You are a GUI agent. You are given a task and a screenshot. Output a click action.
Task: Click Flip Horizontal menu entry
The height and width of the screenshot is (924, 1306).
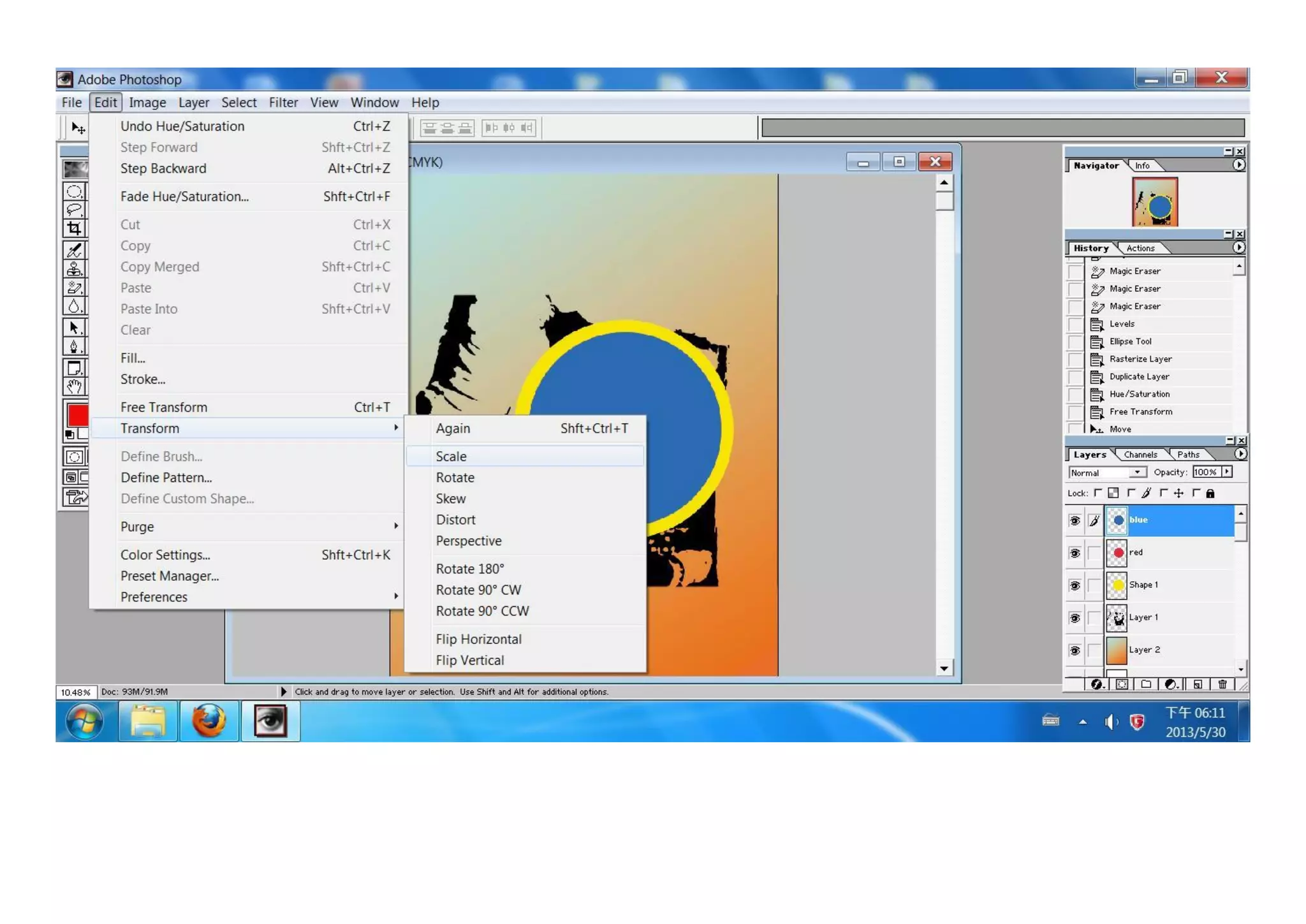tap(478, 639)
